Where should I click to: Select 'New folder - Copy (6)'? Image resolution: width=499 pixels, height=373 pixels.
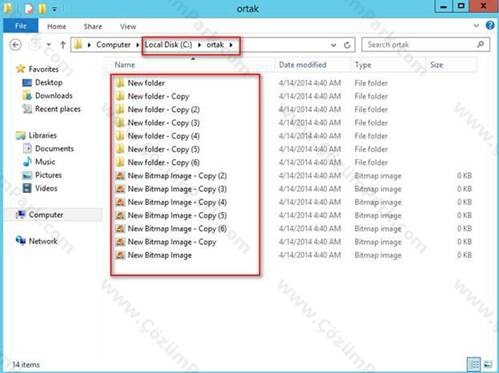164,162
